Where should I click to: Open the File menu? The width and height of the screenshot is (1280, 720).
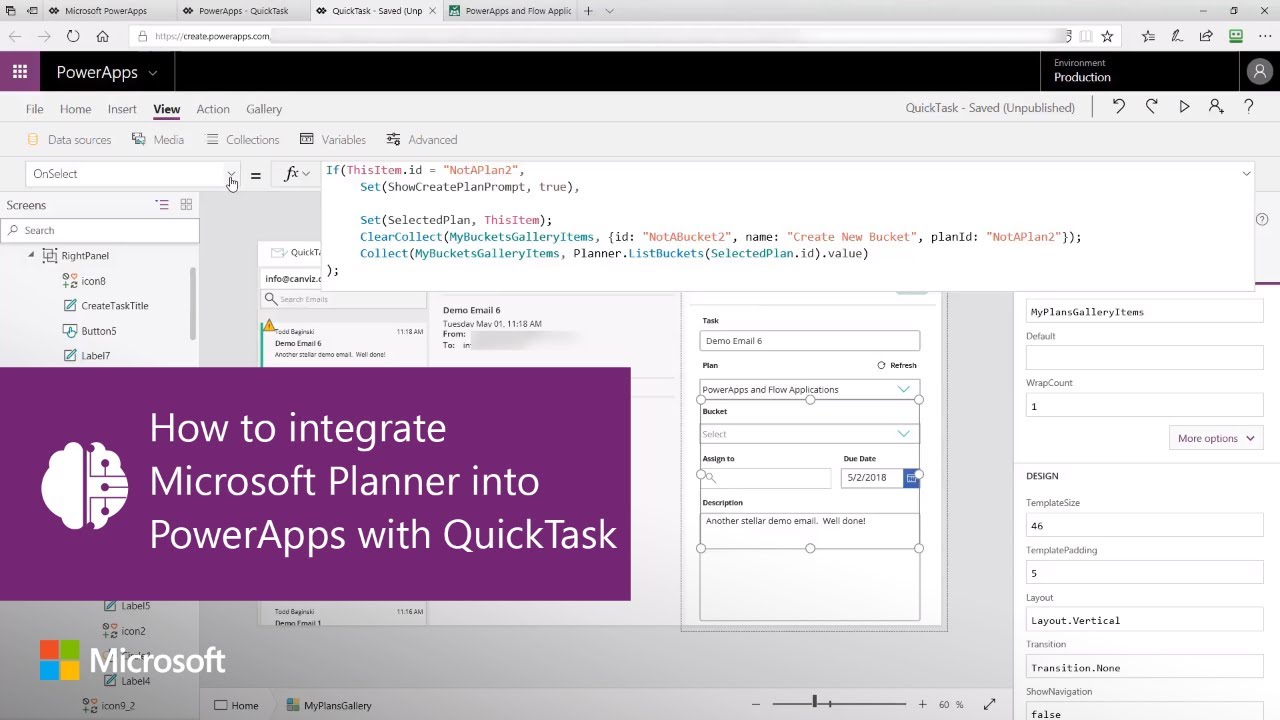click(34, 109)
